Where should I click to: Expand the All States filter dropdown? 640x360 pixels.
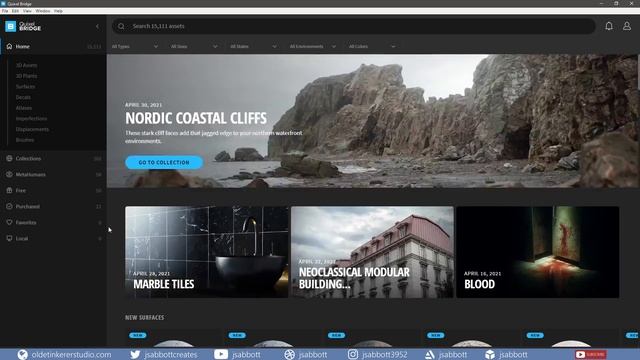253,47
